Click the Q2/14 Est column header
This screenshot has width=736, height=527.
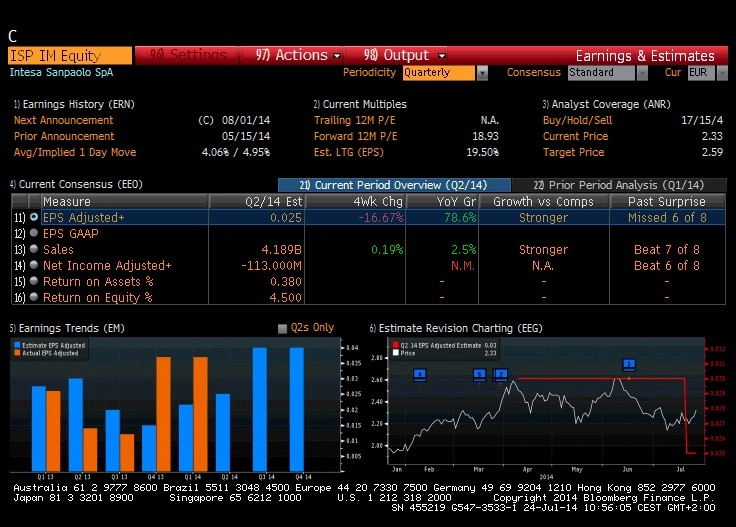[x=257, y=201]
